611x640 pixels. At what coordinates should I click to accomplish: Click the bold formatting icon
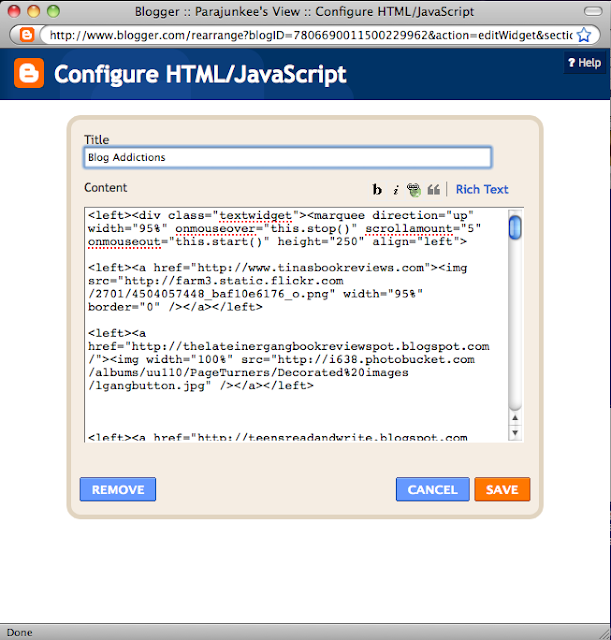[377, 189]
